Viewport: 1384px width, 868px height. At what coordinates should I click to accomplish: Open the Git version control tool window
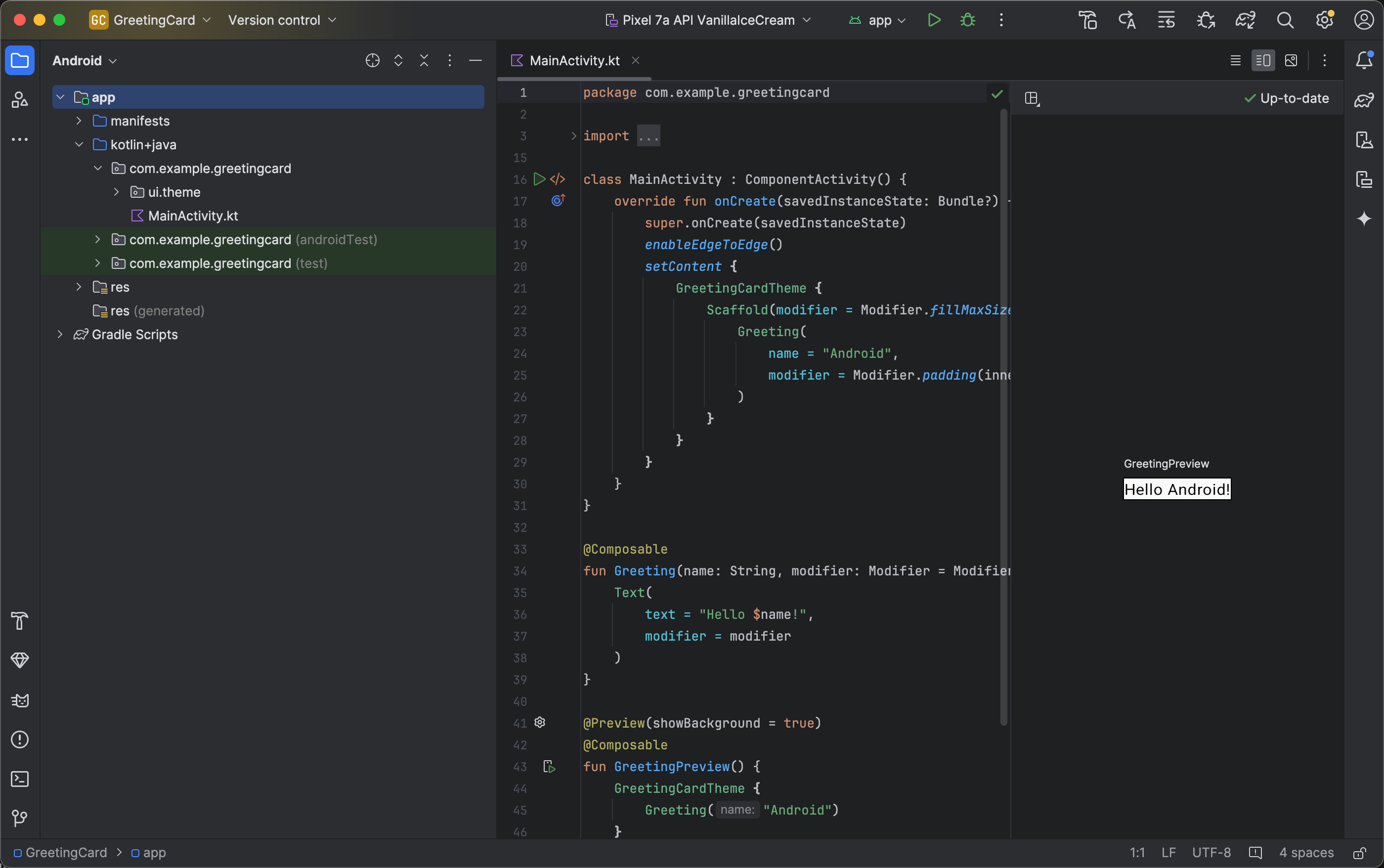(x=19, y=818)
